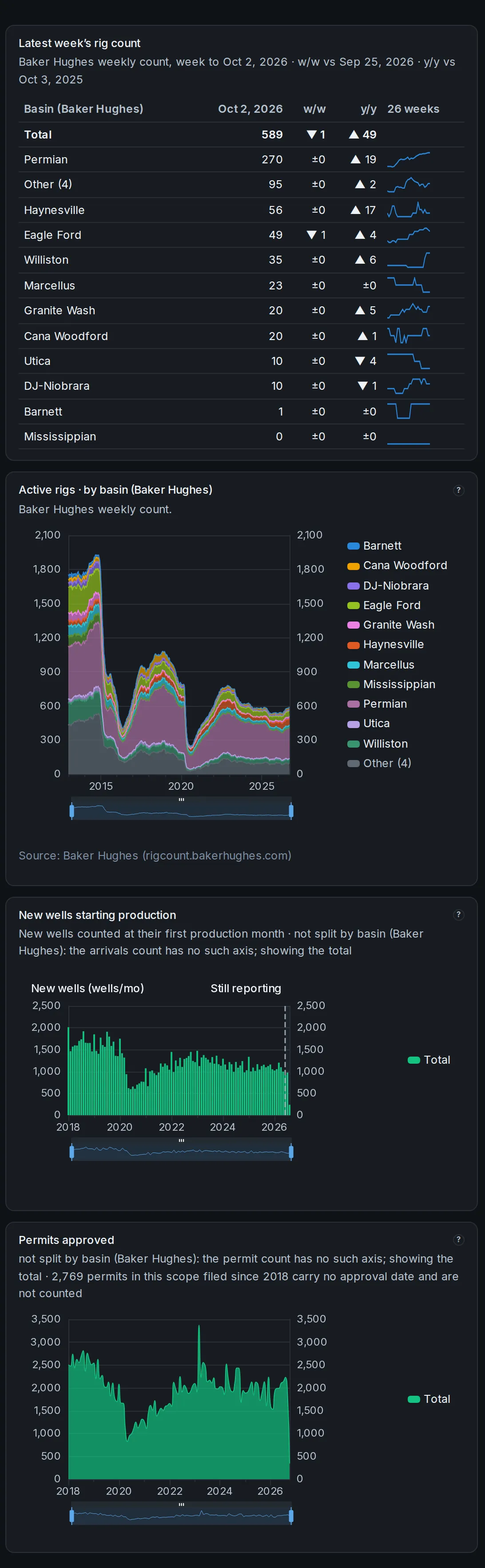
Task: Click the Permian count value 270
Action: click(272, 159)
